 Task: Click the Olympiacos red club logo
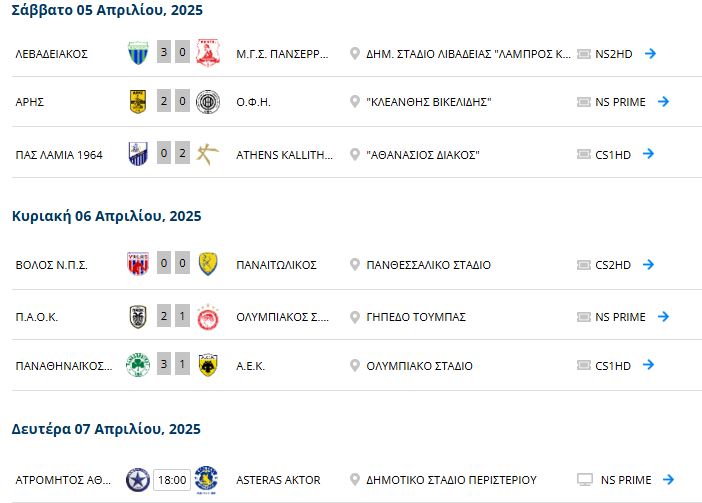(208, 317)
